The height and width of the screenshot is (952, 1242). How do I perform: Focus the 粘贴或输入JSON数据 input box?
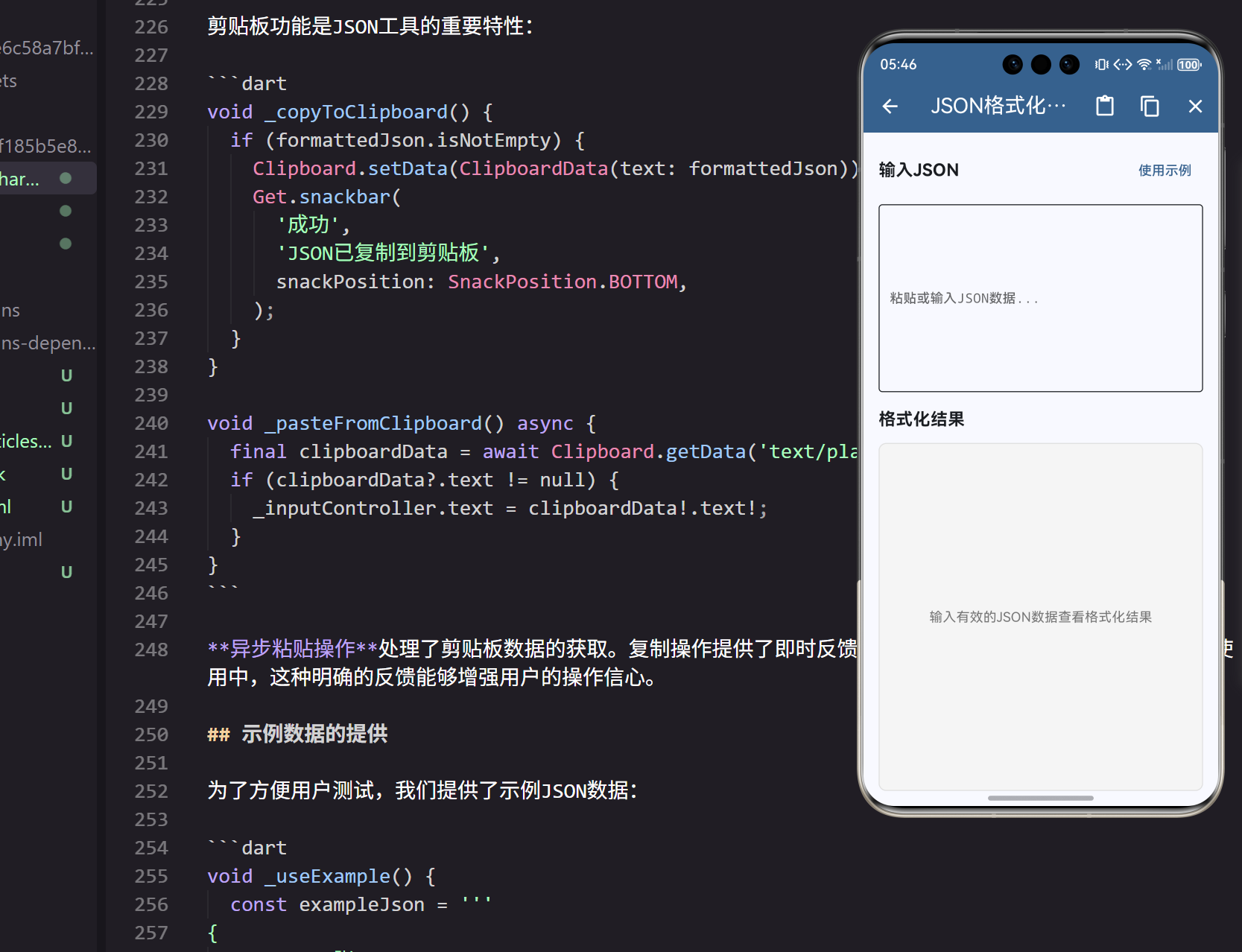1040,298
